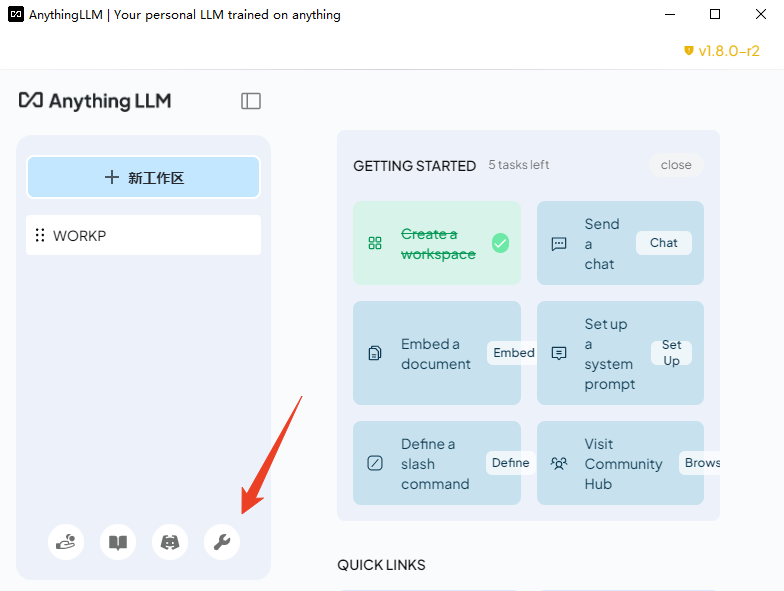Click the 'Define a slash command' label
The height and width of the screenshot is (591, 784).
(x=435, y=464)
